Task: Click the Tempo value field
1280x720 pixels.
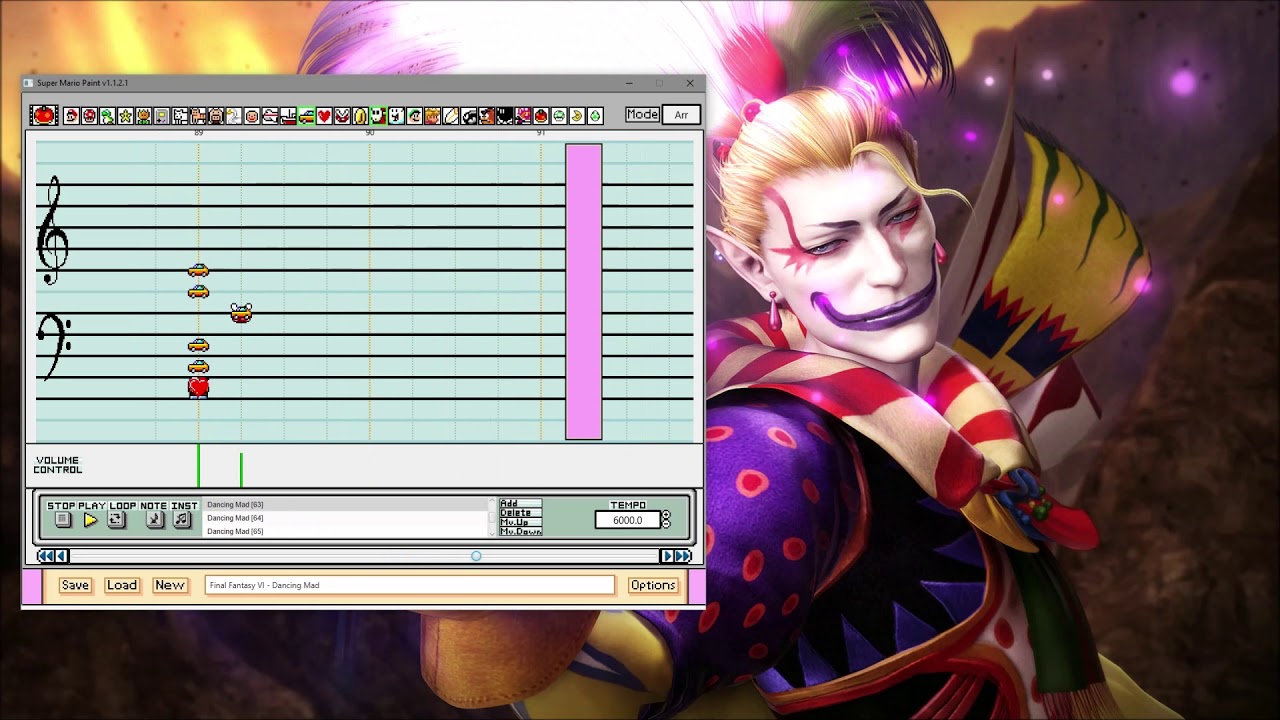Action: [x=628, y=520]
